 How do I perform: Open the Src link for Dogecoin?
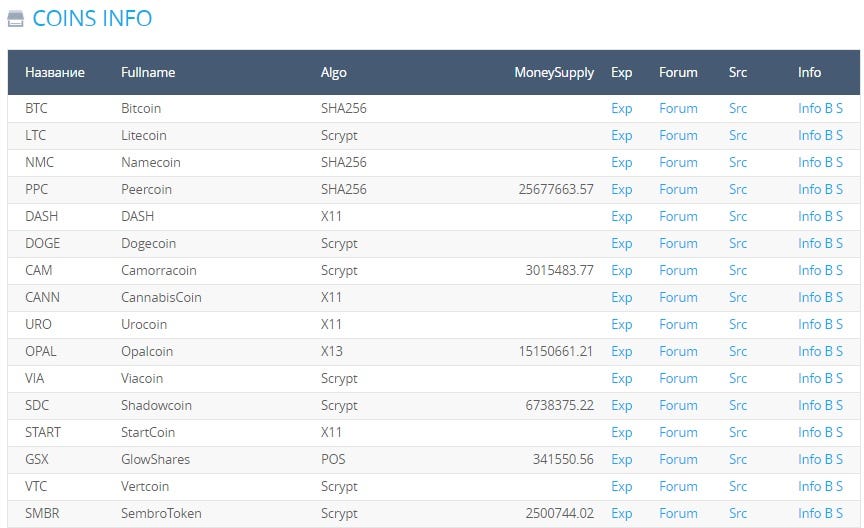click(x=737, y=244)
